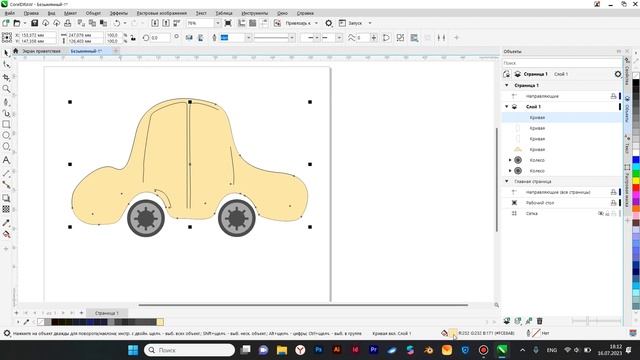
Task: Pick the blue swatch in color palette
Action: tap(636, 160)
